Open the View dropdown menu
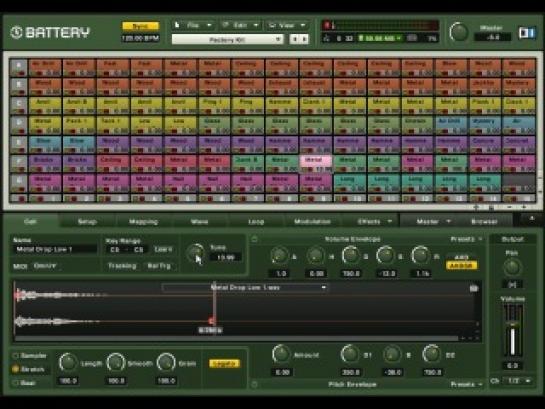This screenshot has width=545, height=409. tap(287, 25)
